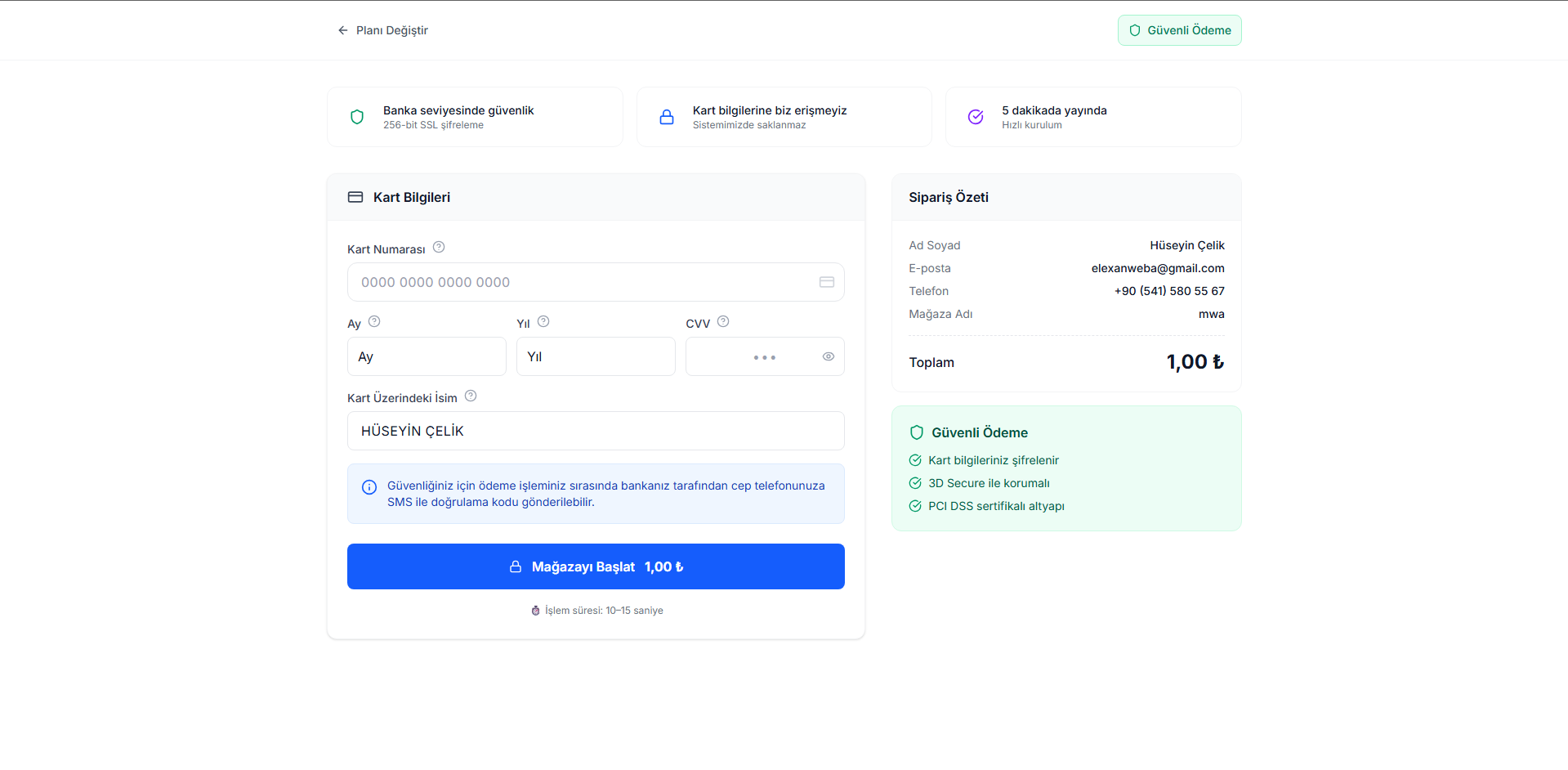The image size is (1568, 770).
Task: Select phone number +90 (541) 580 55 67
Action: (x=1169, y=291)
